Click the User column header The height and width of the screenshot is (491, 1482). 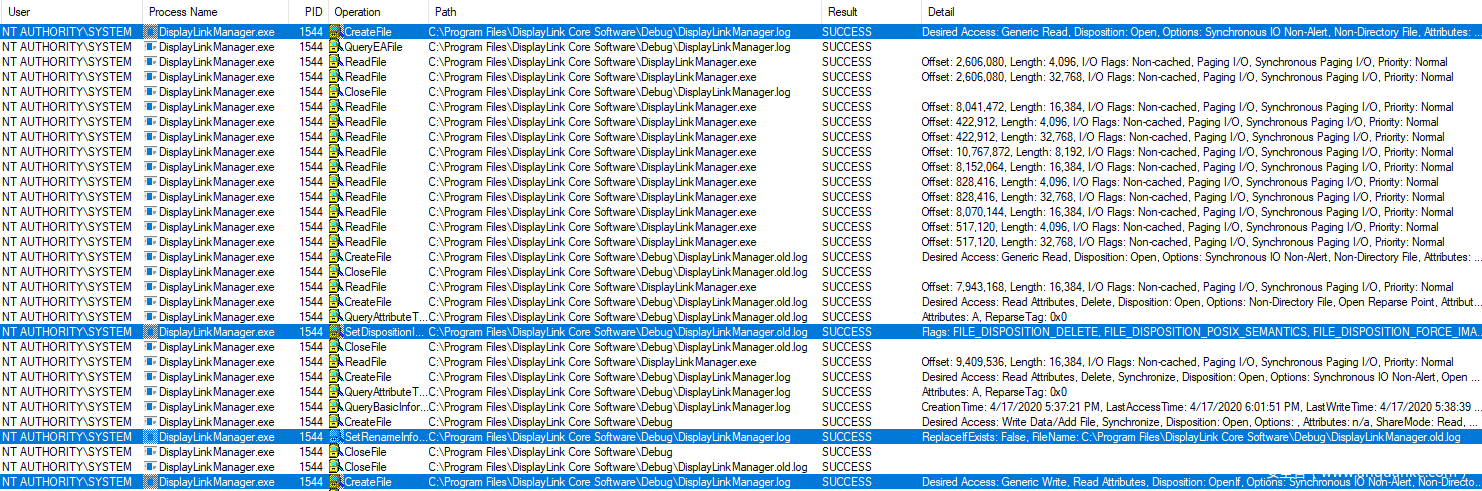click(20, 11)
